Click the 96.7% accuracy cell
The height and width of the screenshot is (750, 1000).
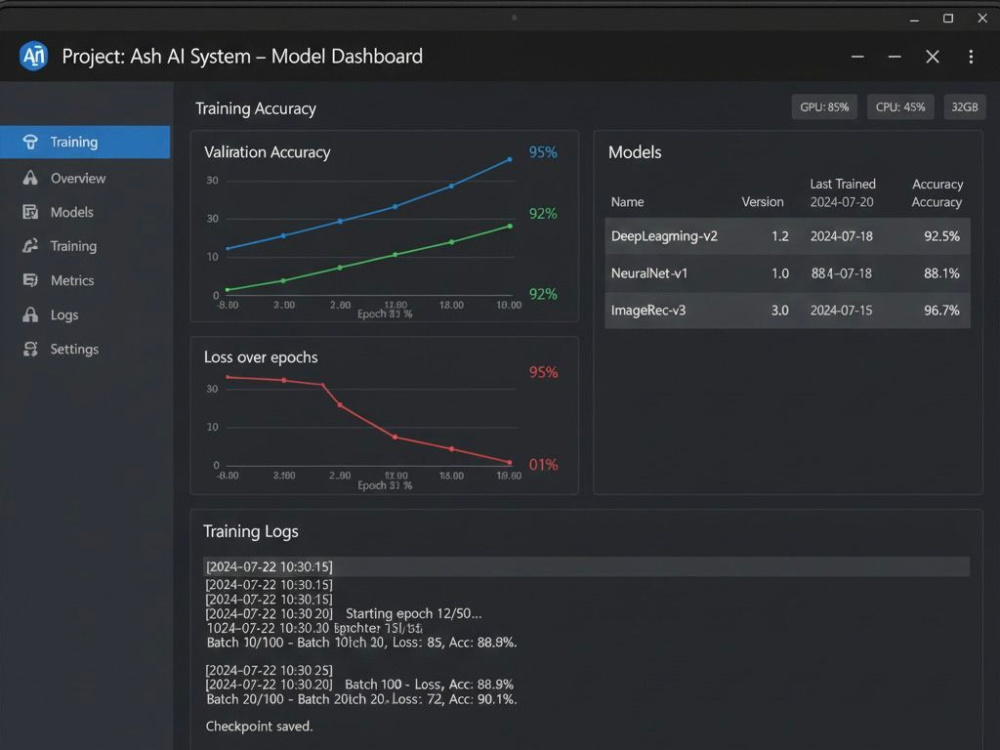[941, 311]
